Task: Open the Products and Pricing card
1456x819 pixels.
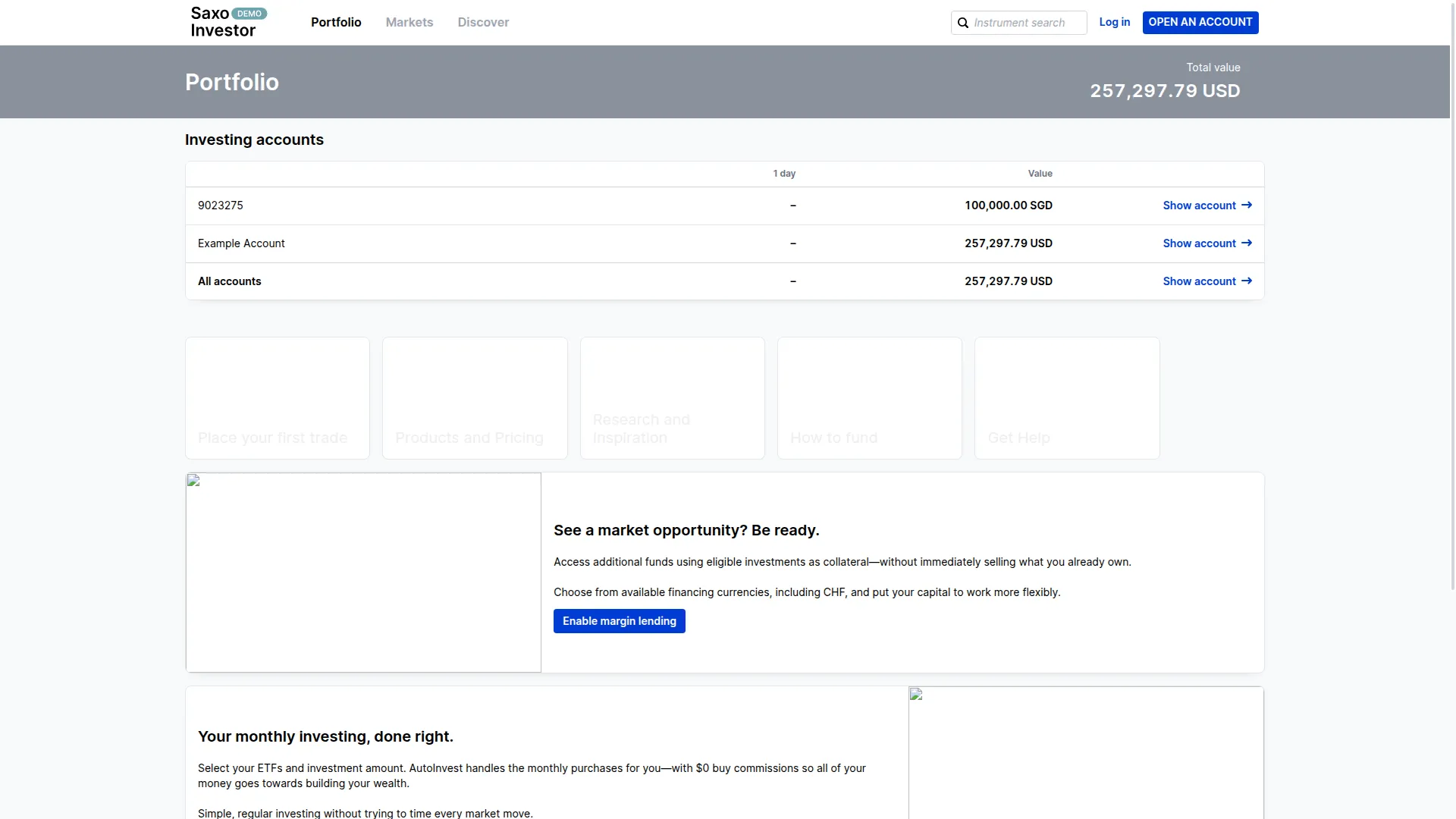Action: pos(475,398)
